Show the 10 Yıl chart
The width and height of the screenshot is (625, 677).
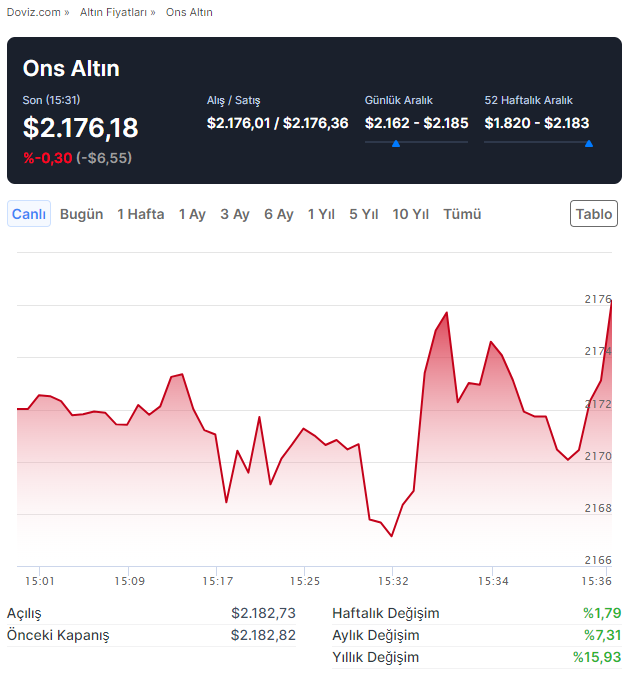point(411,214)
